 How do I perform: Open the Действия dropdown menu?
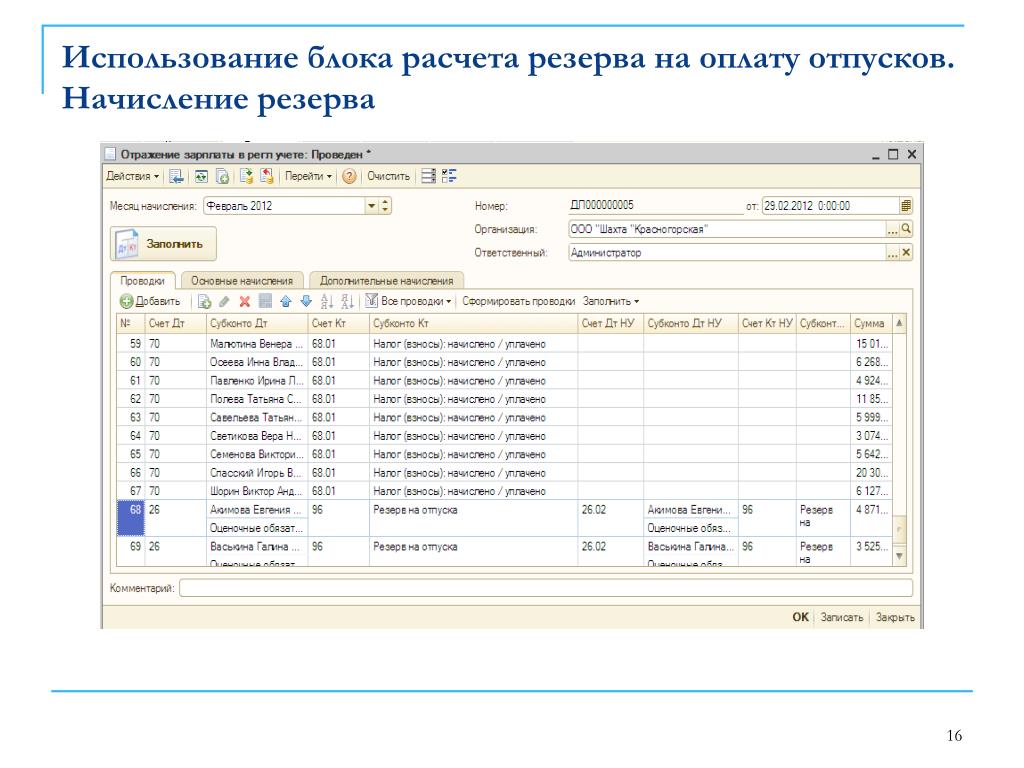pos(133,176)
